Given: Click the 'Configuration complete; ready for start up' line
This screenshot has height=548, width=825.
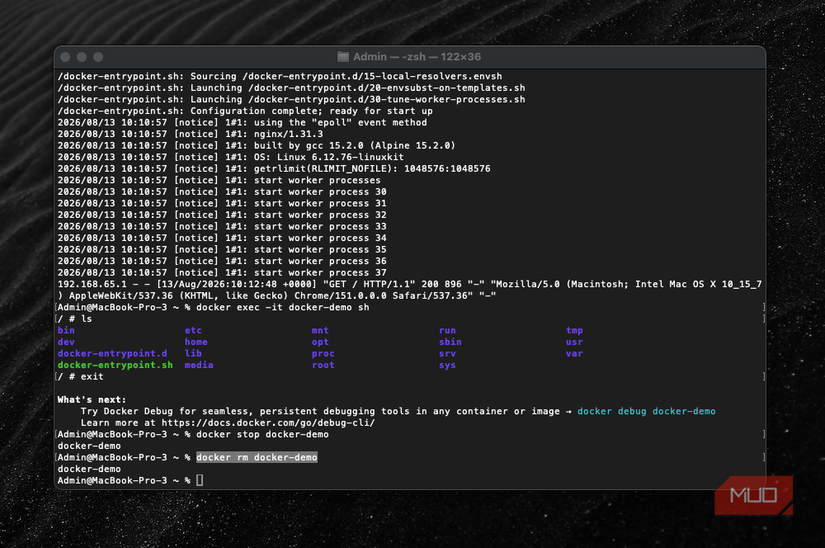Looking at the screenshot, I should tap(245, 111).
